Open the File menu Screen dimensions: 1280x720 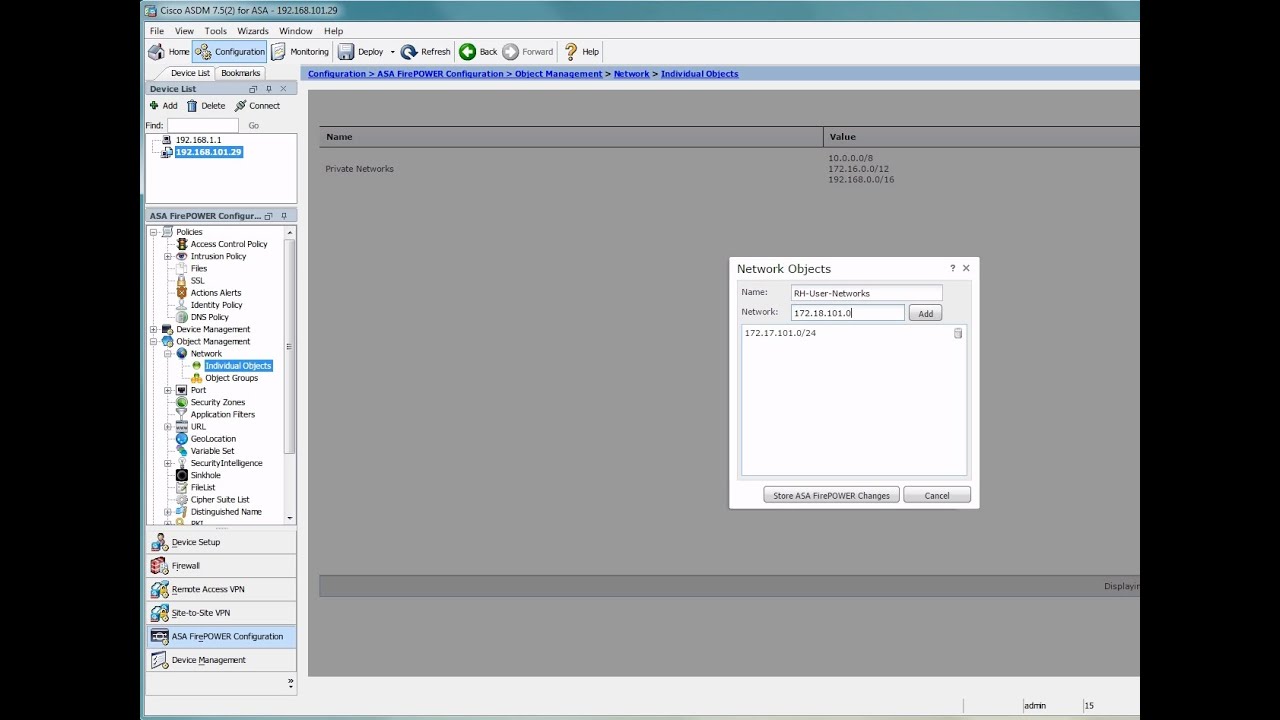pos(157,31)
